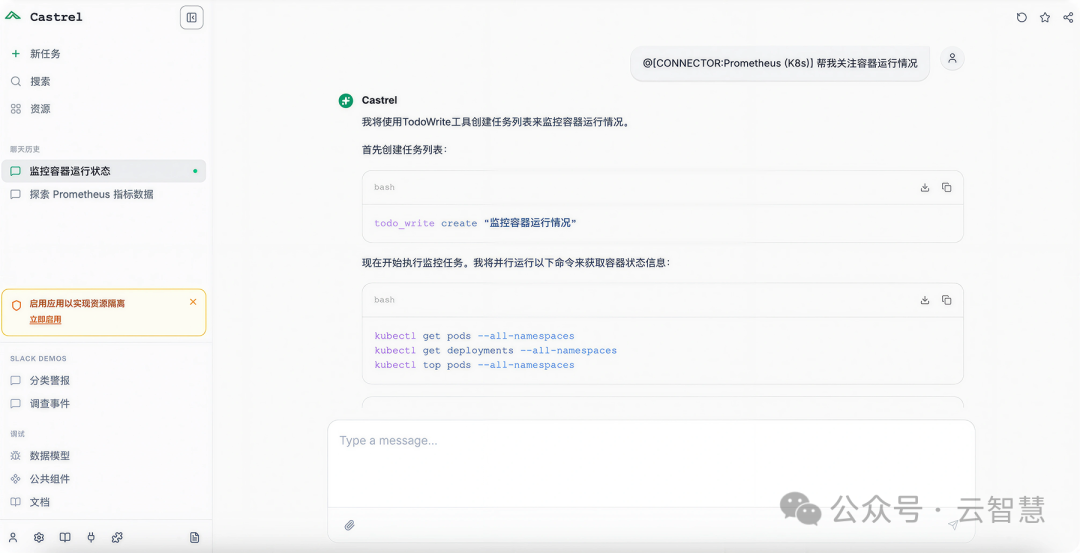Click the line kubectl top pods --all-namespaces
This screenshot has width=1080, height=553.
click(x=474, y=365)
